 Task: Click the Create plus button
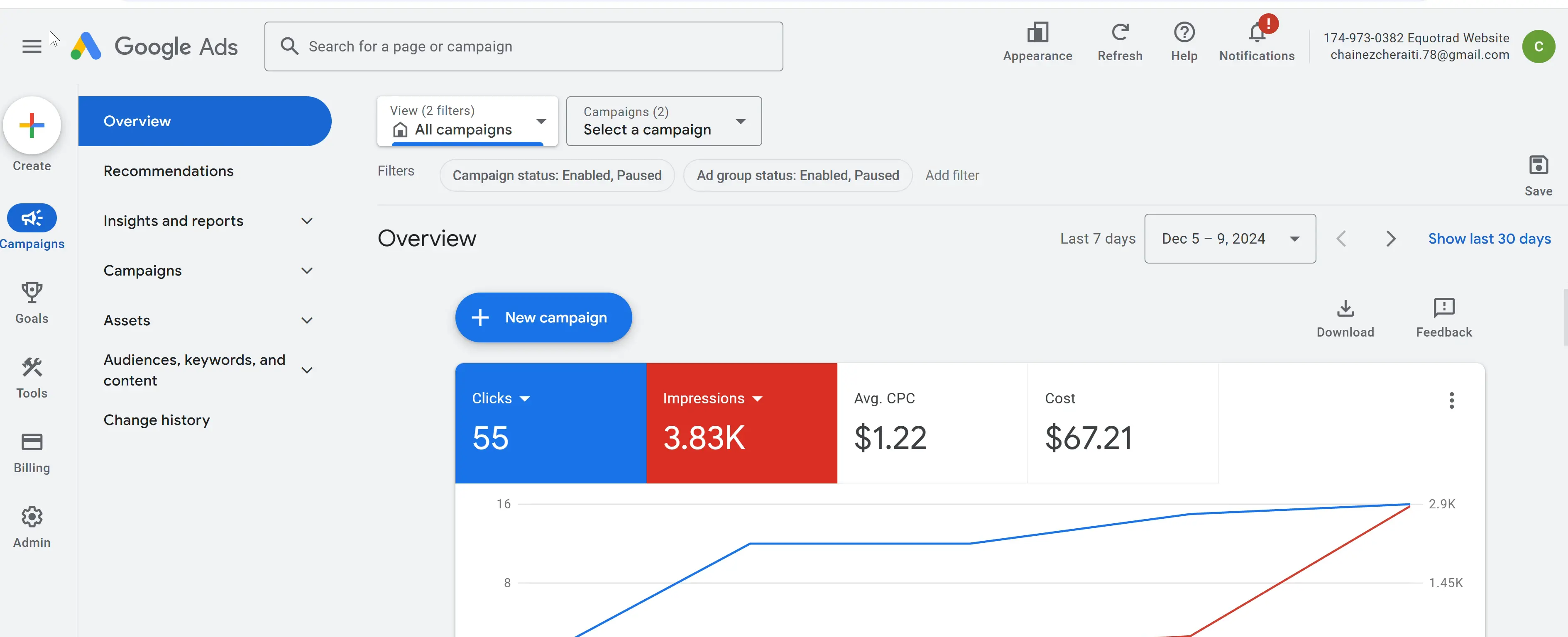pos(32,125)
